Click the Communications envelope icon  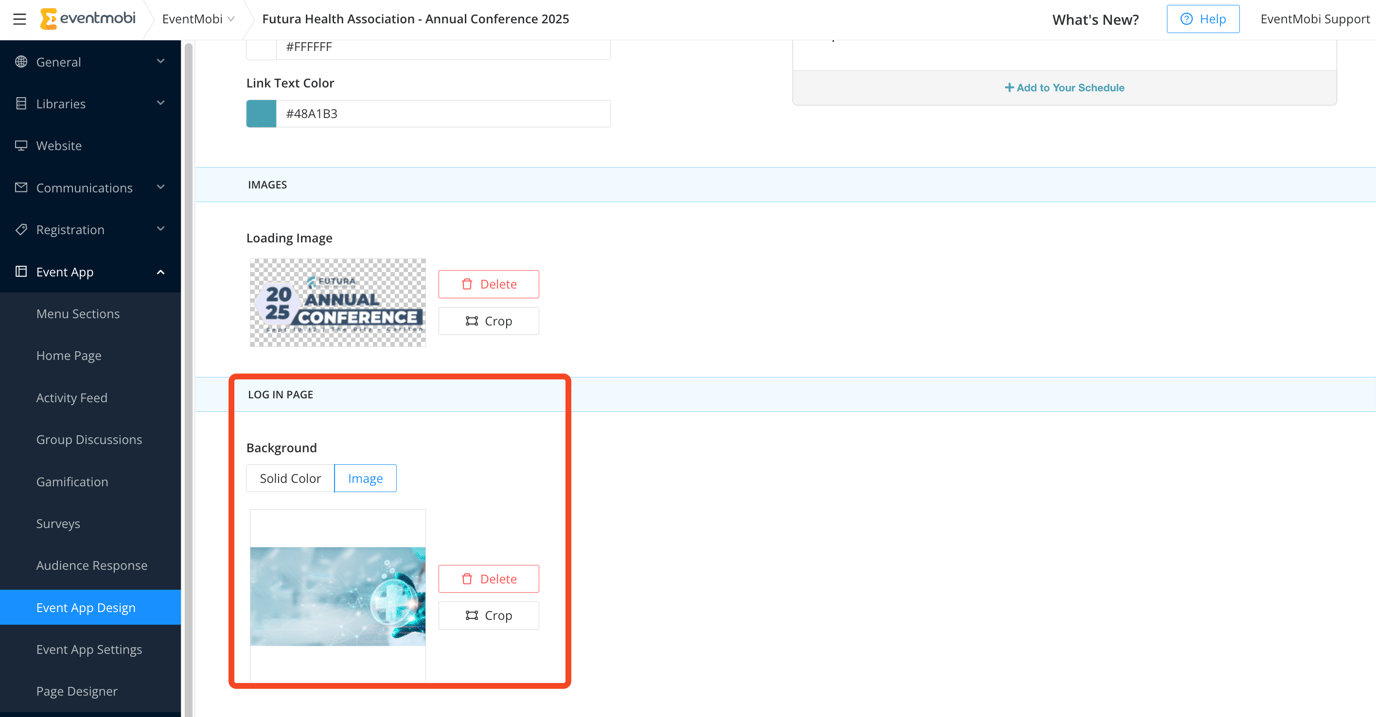tap(21, 188)
